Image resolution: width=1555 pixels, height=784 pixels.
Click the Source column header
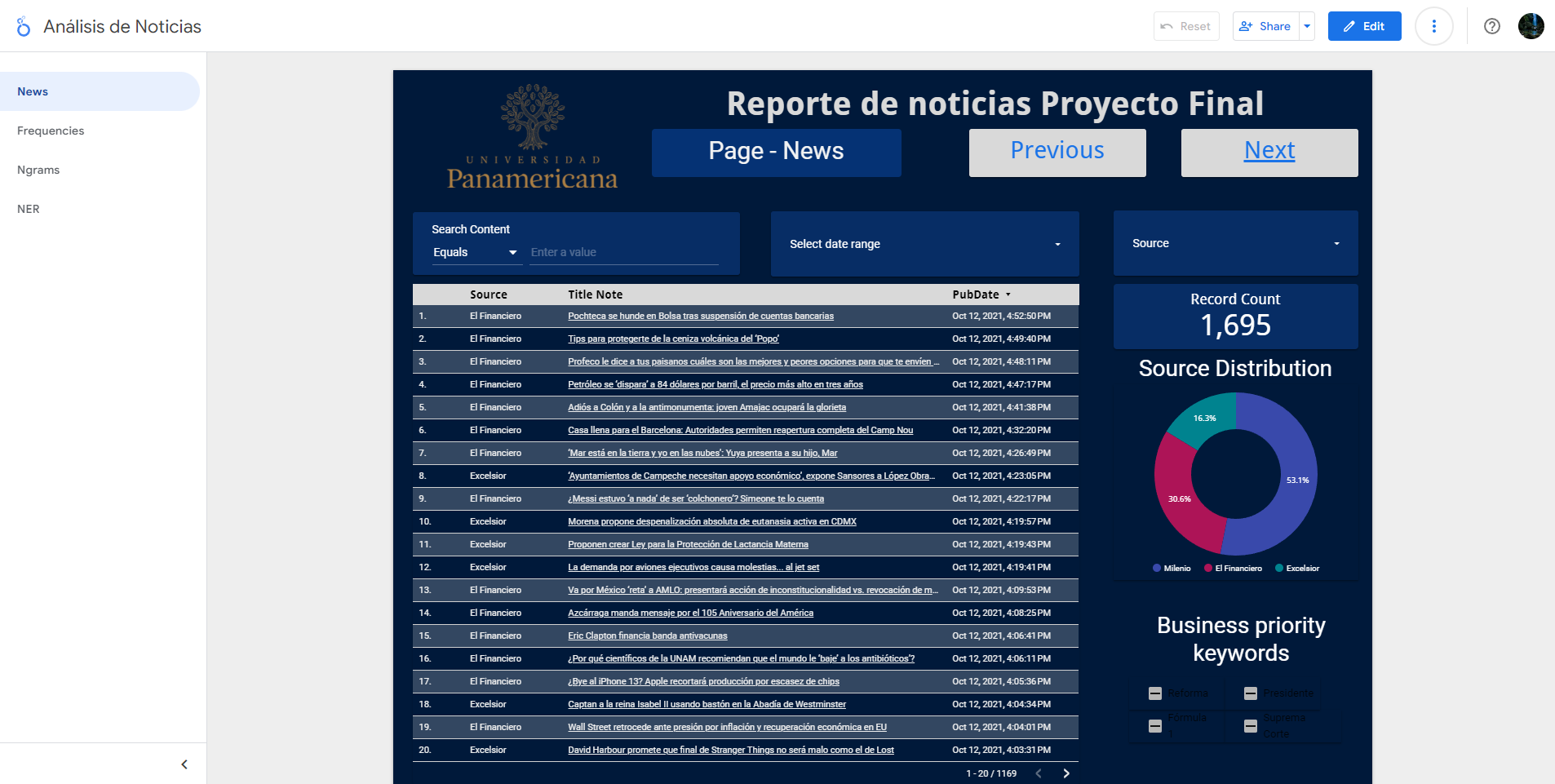click(488, 295)
